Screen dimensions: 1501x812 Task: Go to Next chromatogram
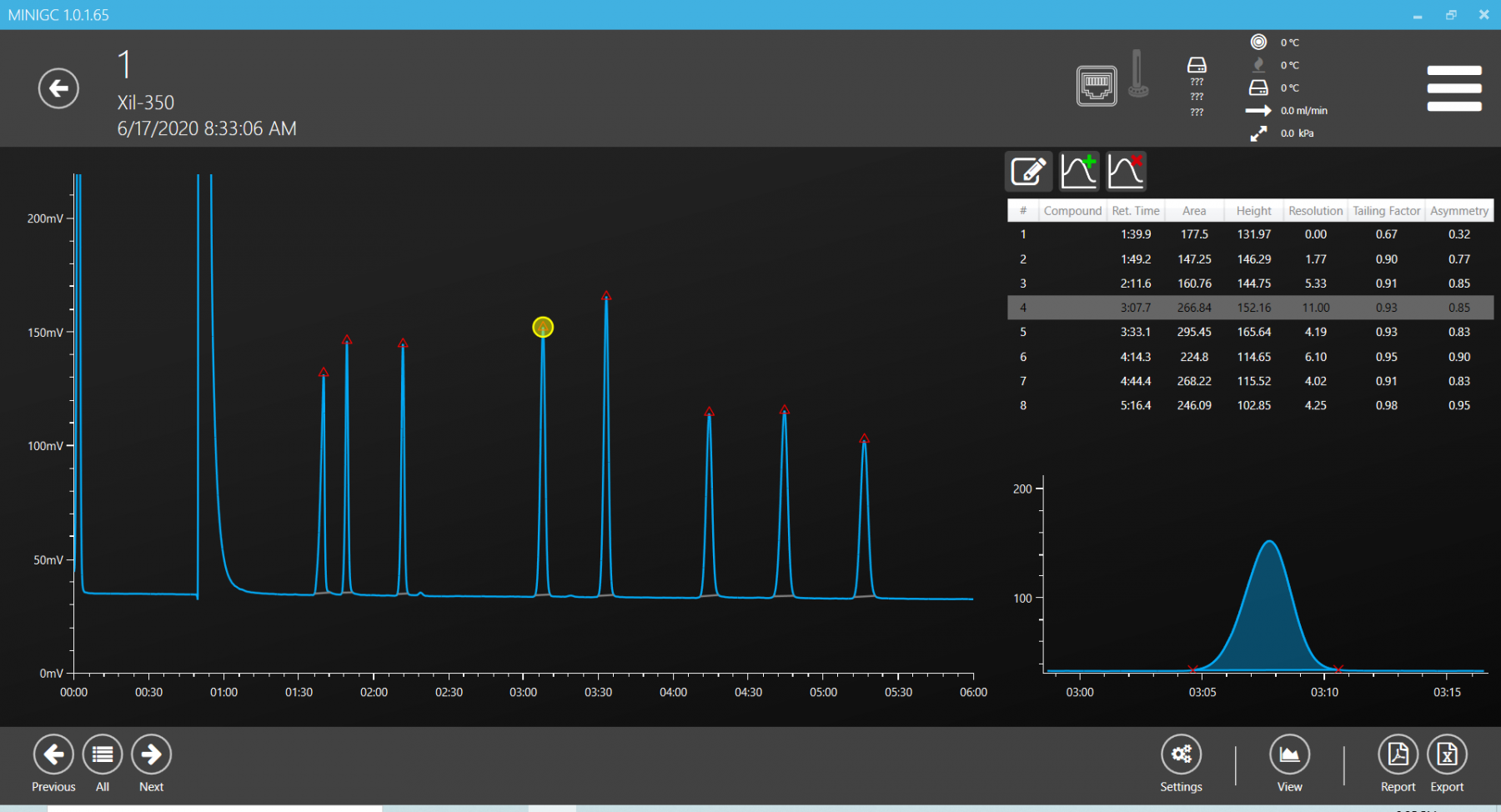[x=151, y=754]
